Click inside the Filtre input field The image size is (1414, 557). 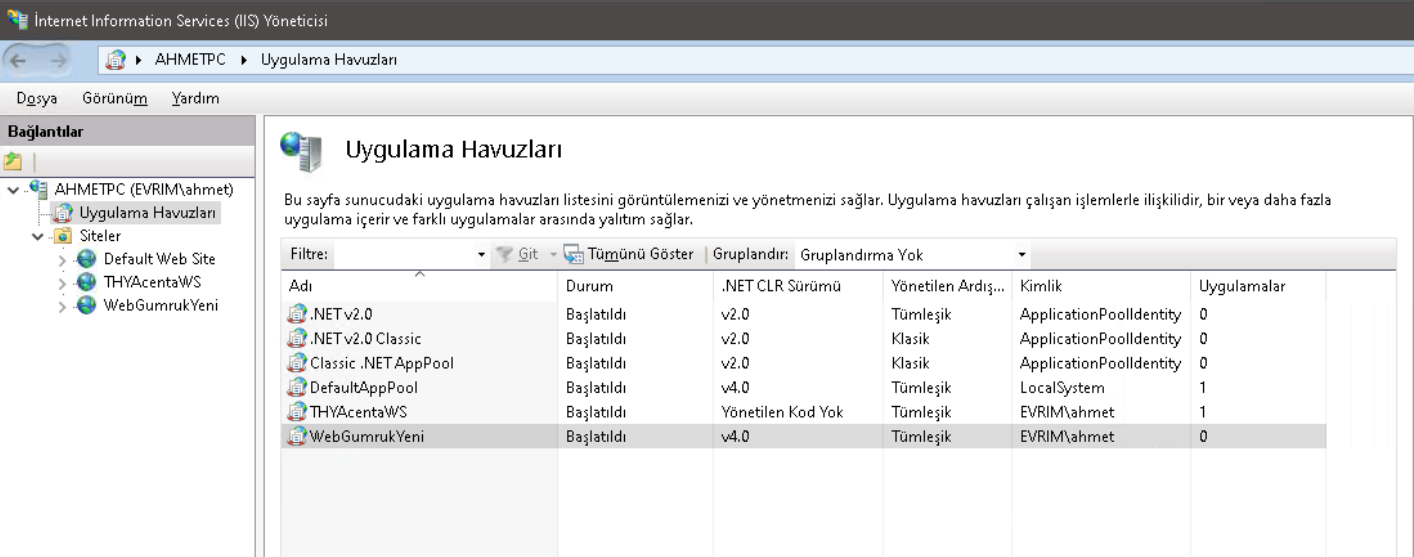(x=407, y=255)
